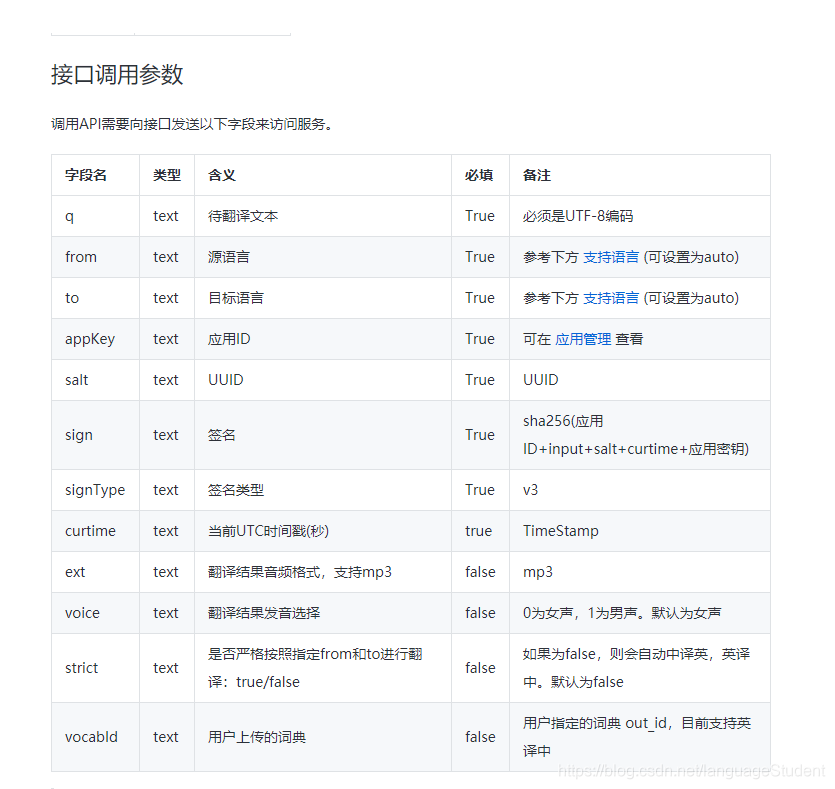Open 支持语言 link in the to row

611,298
